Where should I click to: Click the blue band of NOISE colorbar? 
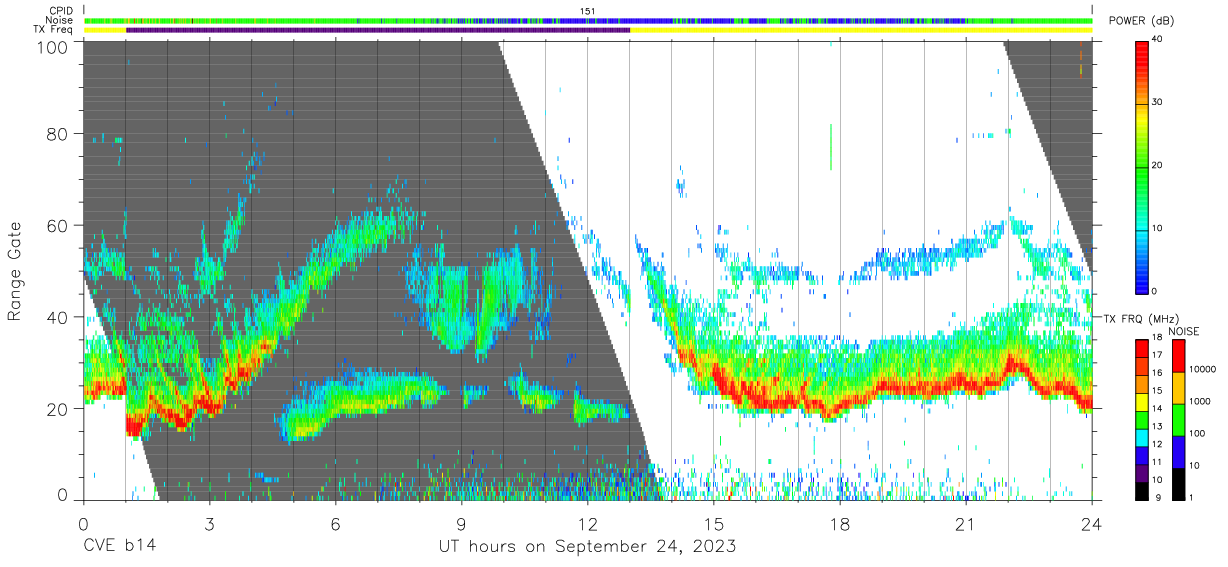1179,451
